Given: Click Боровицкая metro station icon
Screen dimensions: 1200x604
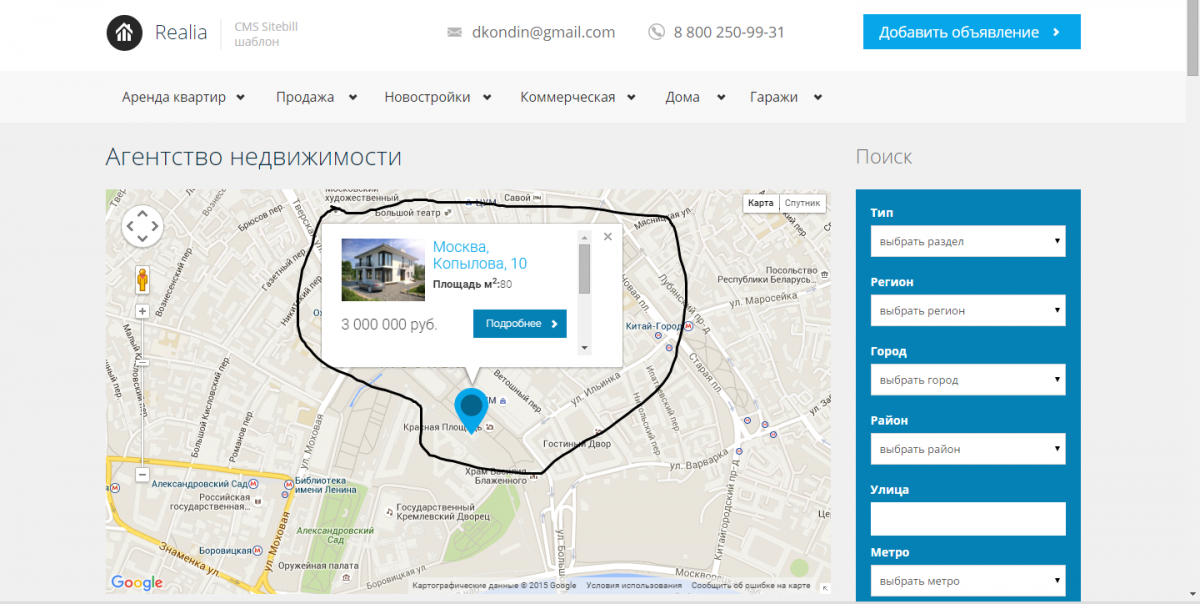Looking at the screenshot, I should pyautogui.click(x=257, y=549).
